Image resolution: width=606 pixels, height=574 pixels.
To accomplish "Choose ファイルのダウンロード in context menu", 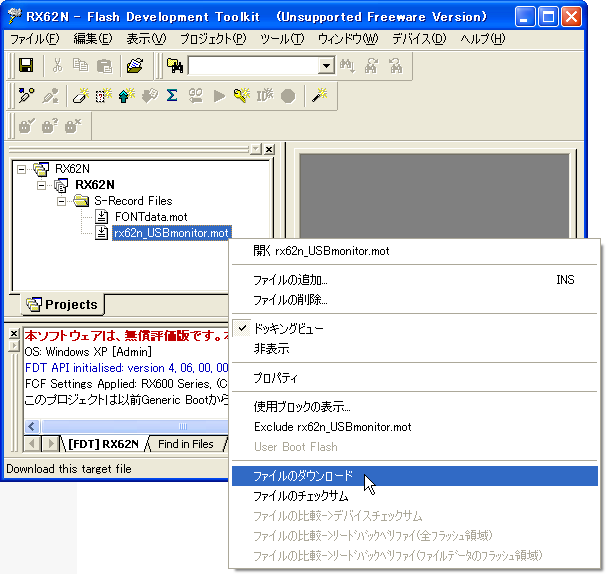I will coord(415,476).
